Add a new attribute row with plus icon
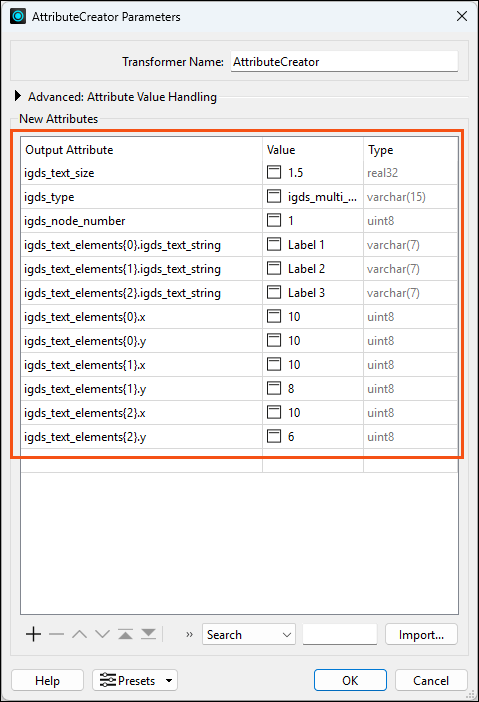Viewport: 479px width, 702px height. [34, 634]
